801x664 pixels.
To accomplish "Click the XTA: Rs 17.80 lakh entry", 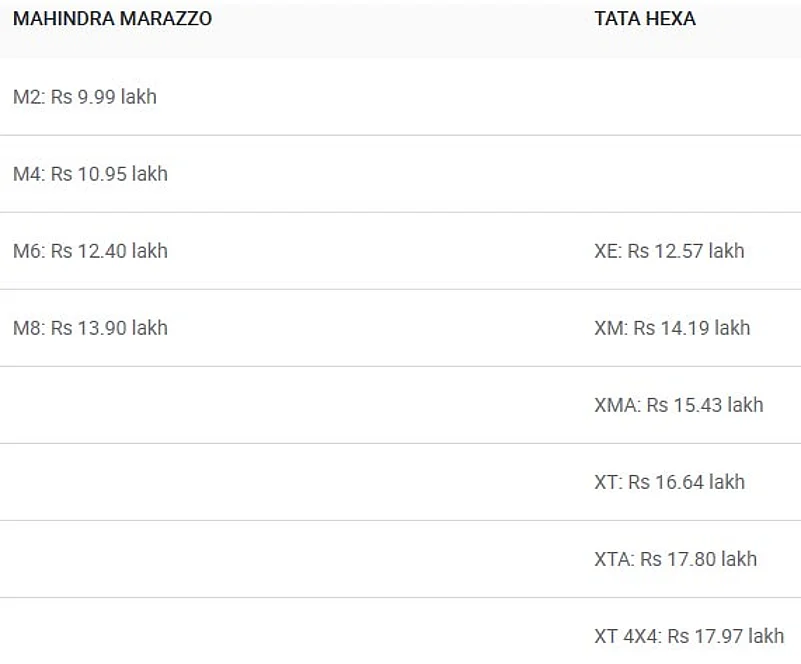I will [675, 559].
